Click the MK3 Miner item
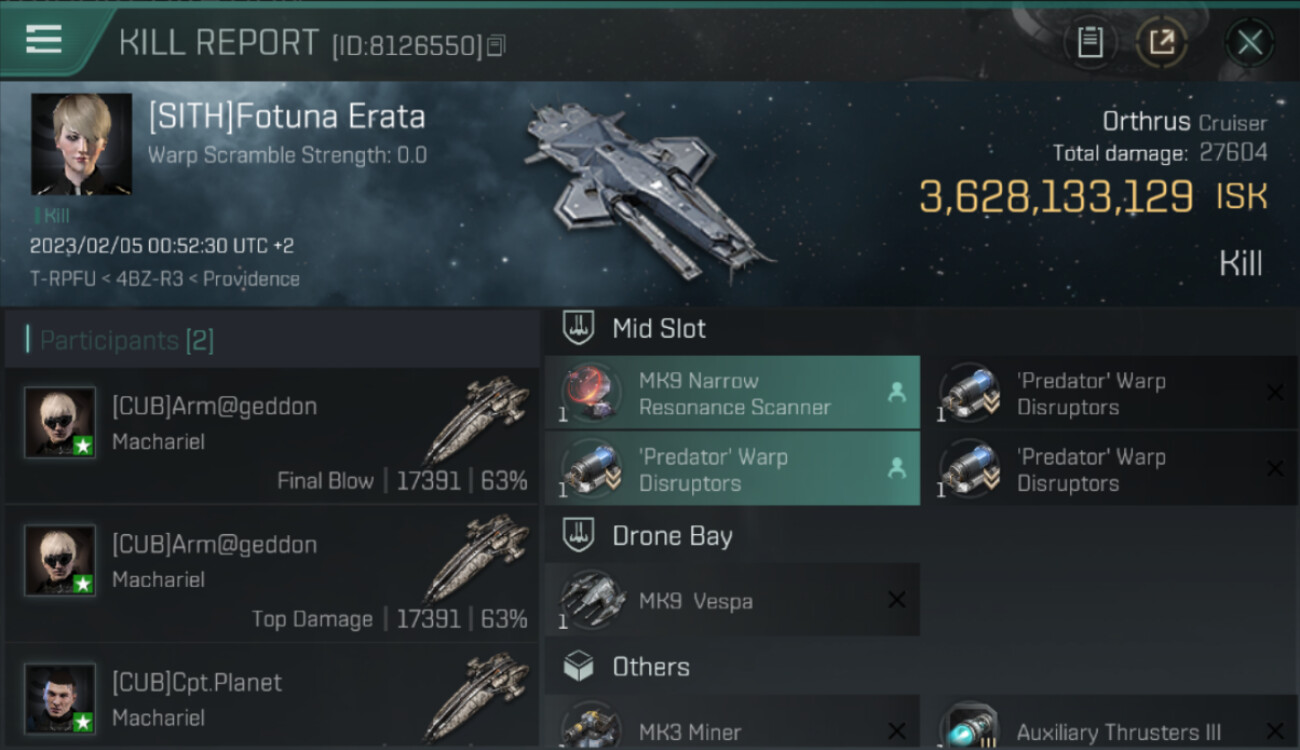This screenshot has width=1300, height=750. pos(732,727)
